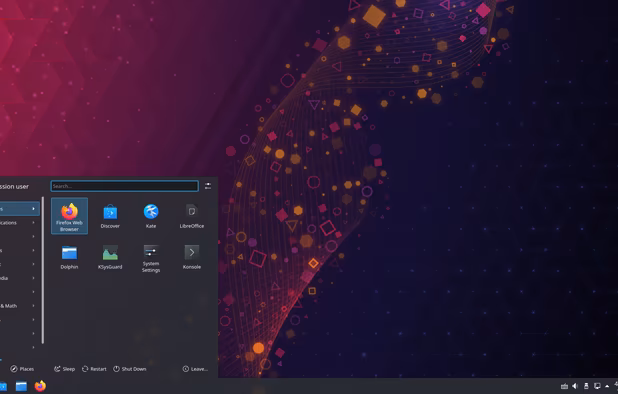Click the launcher category list scrollbar

43,270
